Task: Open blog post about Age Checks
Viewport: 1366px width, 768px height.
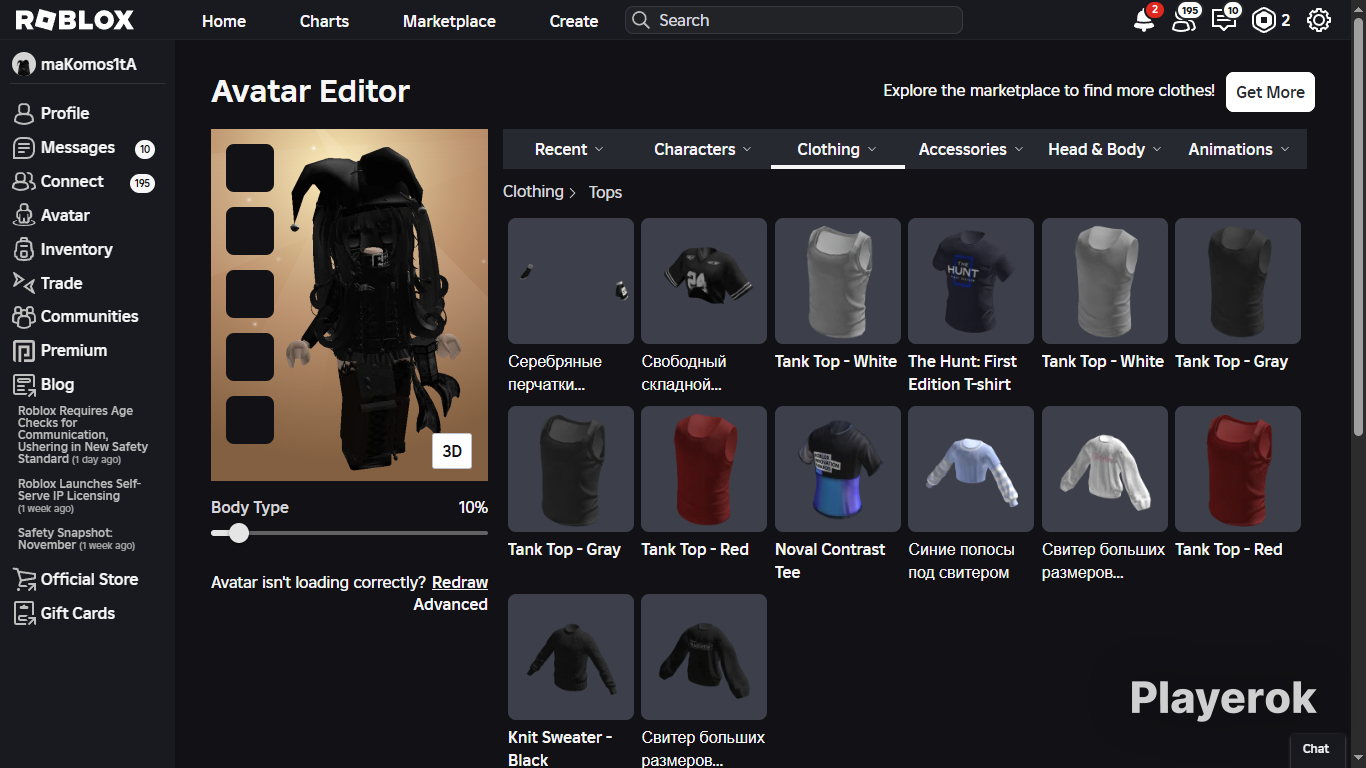Action: (x=83, y=435)
